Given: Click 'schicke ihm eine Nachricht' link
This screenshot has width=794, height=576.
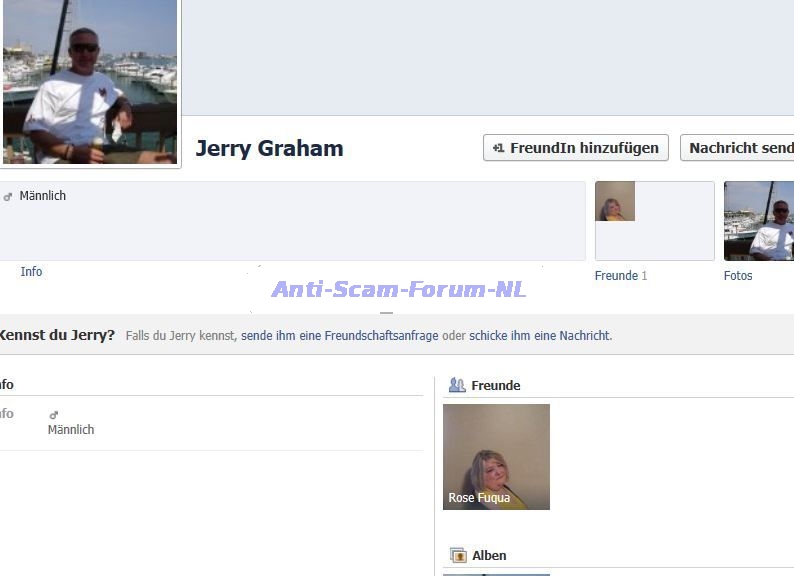Looking at the screenshot, I should (539, 336).
